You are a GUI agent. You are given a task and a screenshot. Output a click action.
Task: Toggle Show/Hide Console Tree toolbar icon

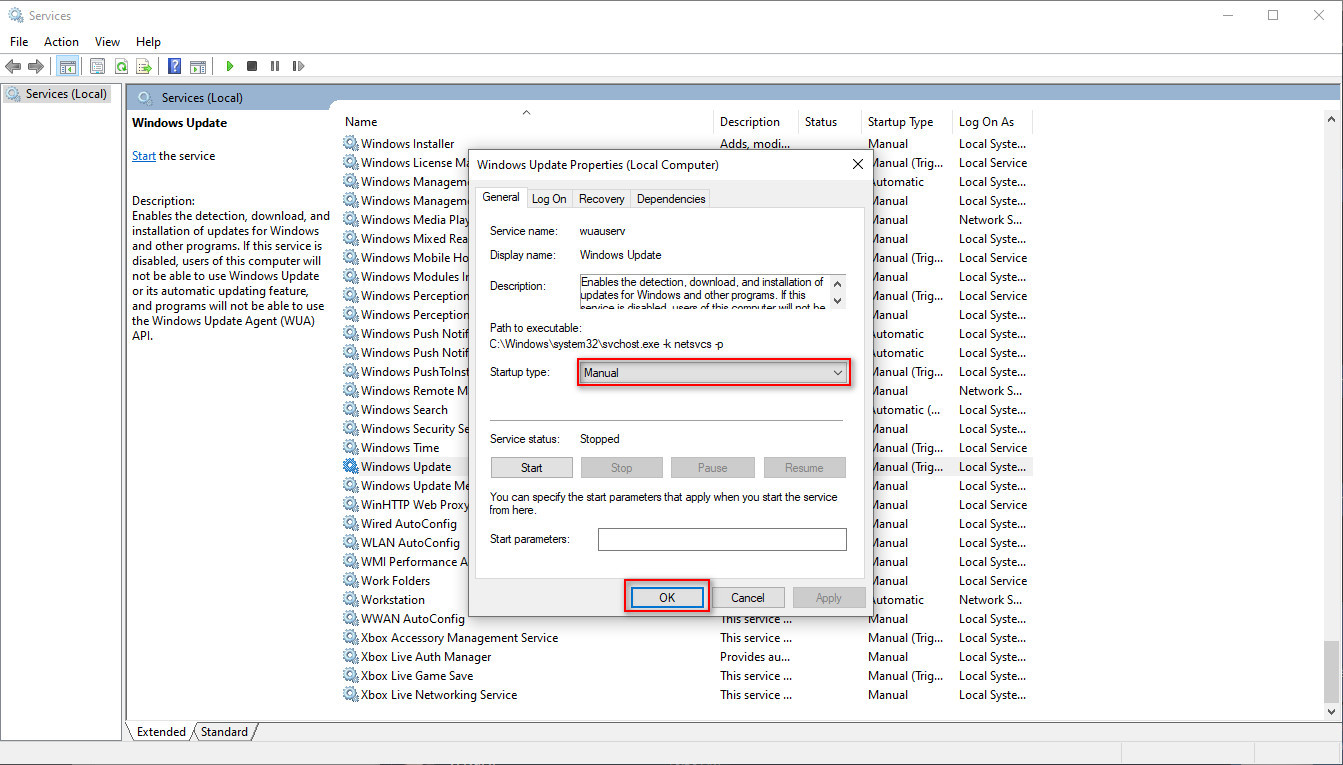pyautogui.click(x=68, y=66)
